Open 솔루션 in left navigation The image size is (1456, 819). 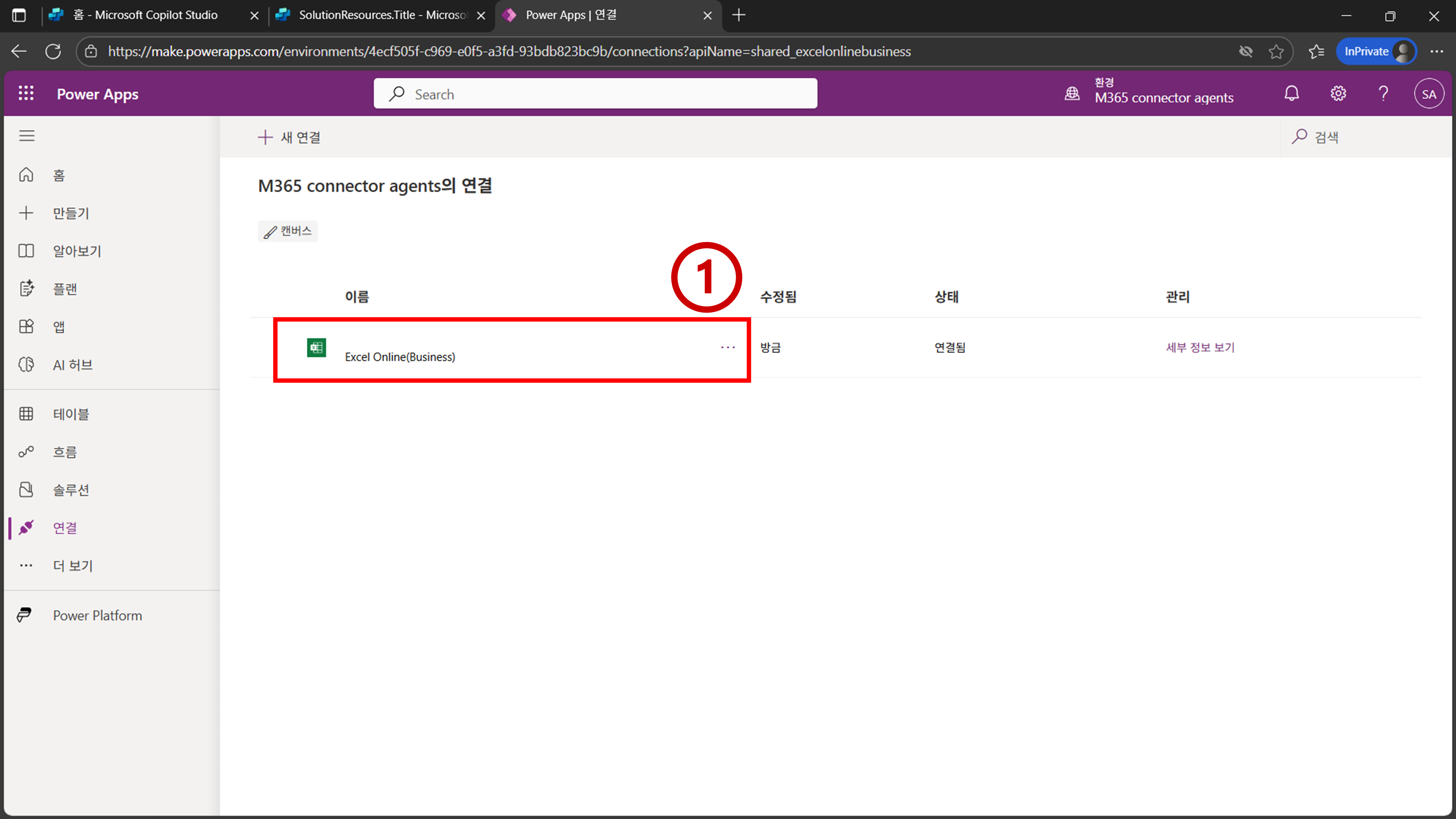click(71, 490)
